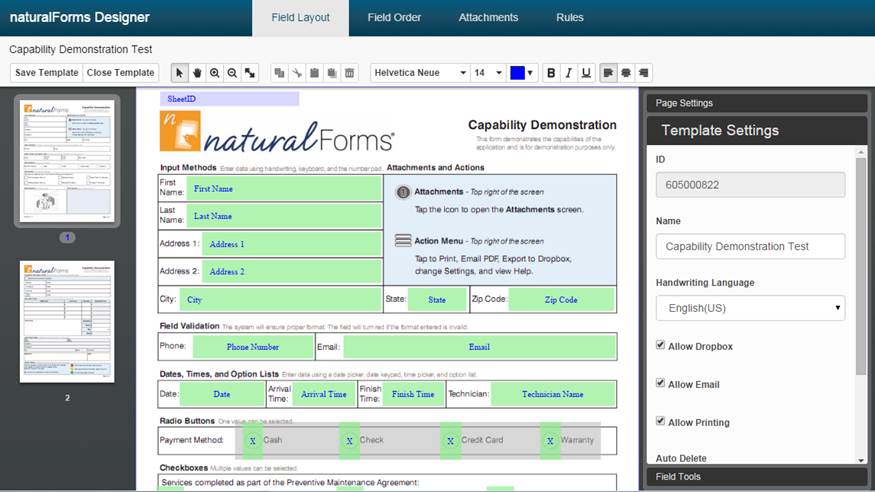Click the template Name input field
Image resolution: width=875 pixels, height=492 pixels.
(x=750, y=246)
